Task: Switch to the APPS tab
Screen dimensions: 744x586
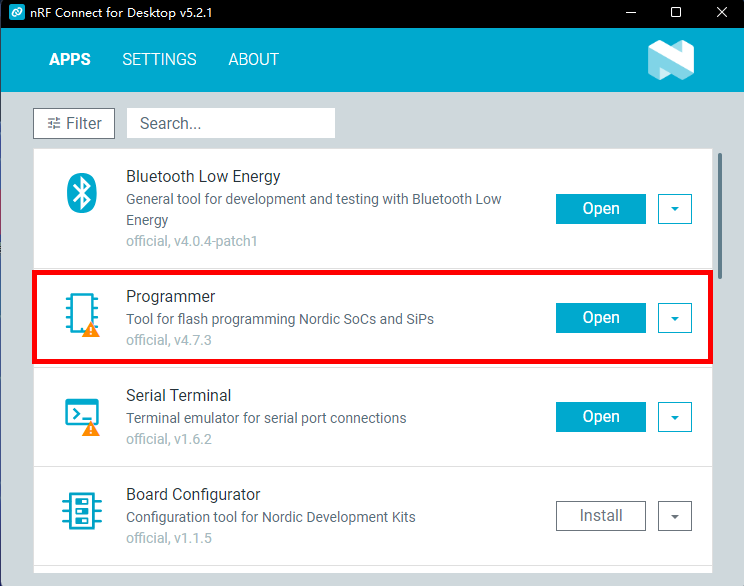Action: (x=70, y=59)
